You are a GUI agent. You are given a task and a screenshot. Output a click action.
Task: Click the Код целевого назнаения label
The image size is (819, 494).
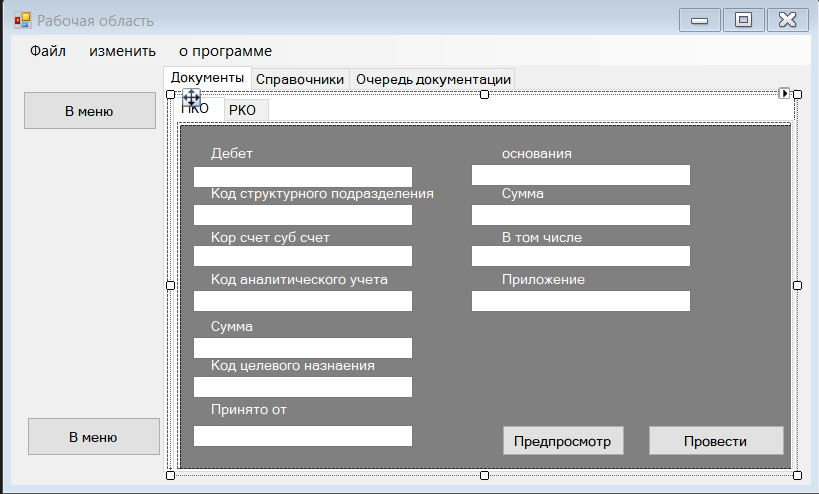pyautogui.click(x=292, y=366)
